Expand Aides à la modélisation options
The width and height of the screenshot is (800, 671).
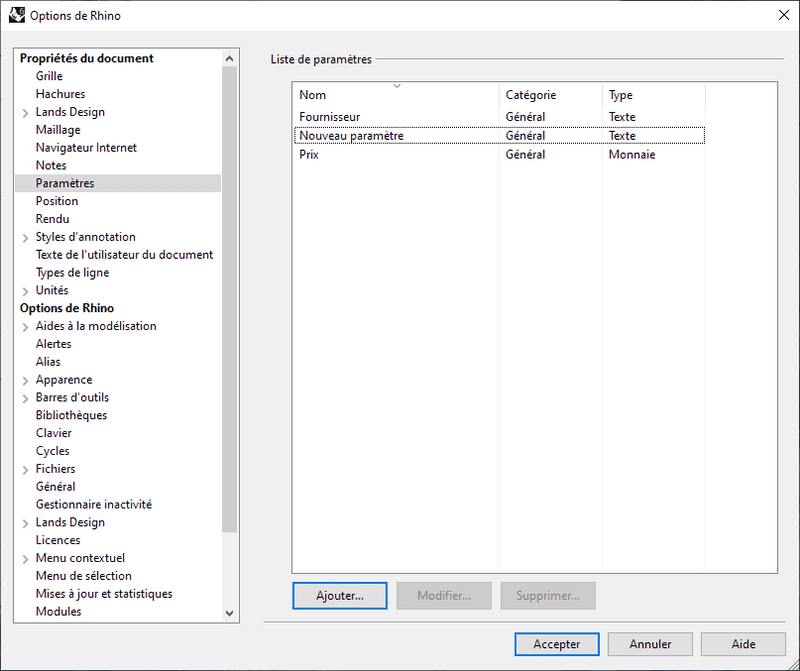[25, 326]
